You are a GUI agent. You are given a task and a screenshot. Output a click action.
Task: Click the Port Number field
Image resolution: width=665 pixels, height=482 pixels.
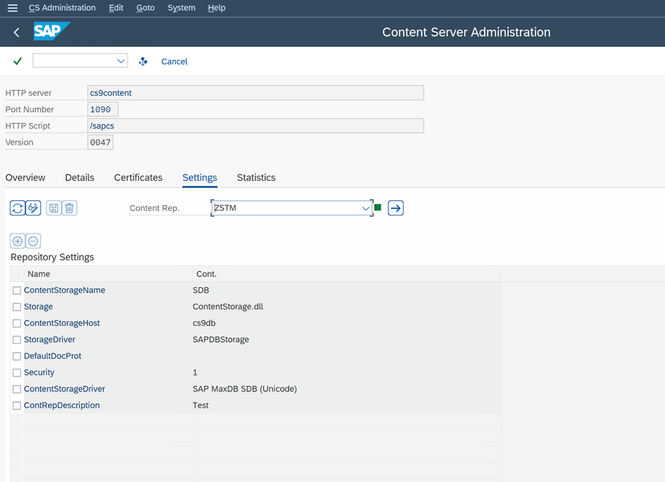pyautogui.click(x=103, y=109)
